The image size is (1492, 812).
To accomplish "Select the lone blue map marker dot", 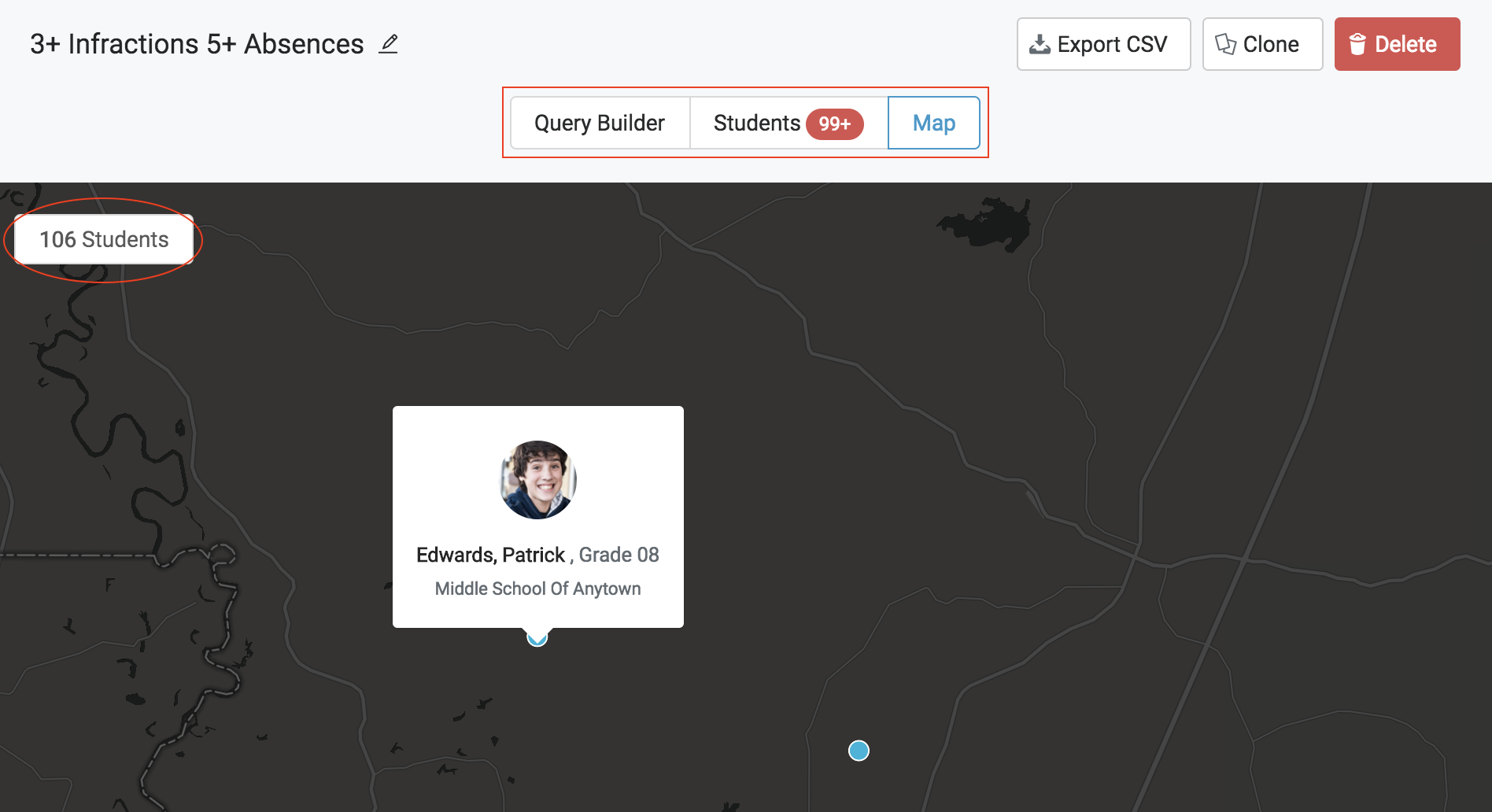I will coord(859,751).
